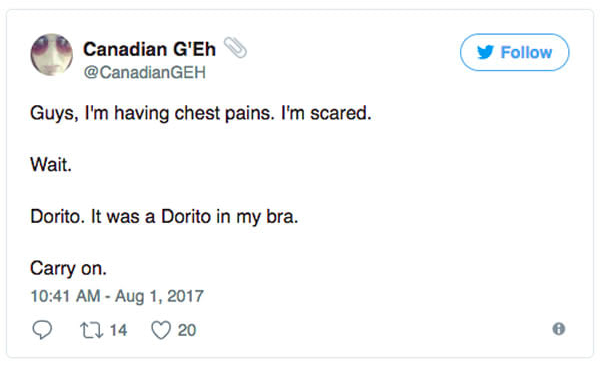Screen dimensions: 600x368
Task: Open the @CanadianGEH handle link
Action: tap(145, 72)
